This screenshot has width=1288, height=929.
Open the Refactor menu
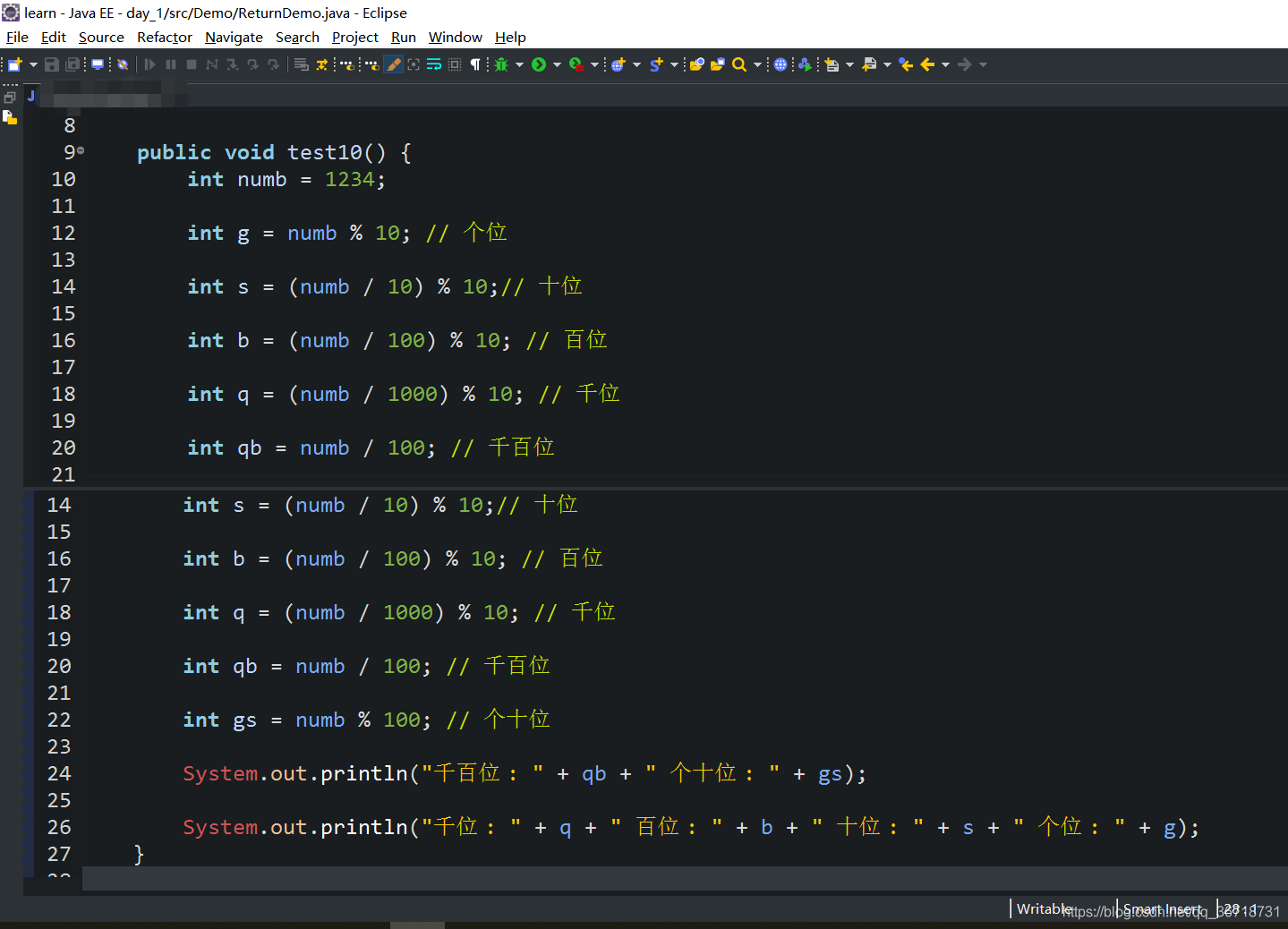165,38
